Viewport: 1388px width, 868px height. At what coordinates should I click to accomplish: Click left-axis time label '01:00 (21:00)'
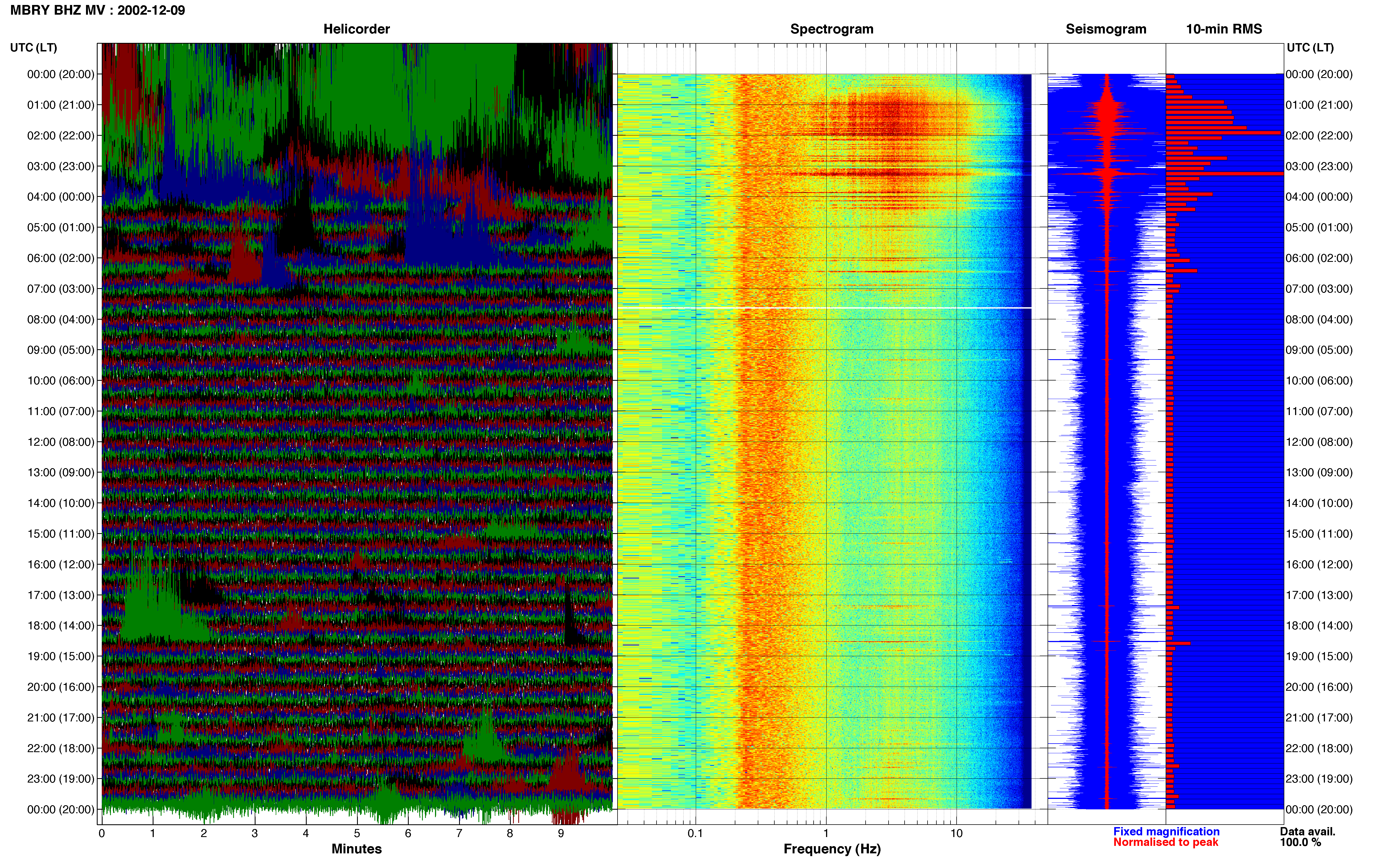(61, 105)
